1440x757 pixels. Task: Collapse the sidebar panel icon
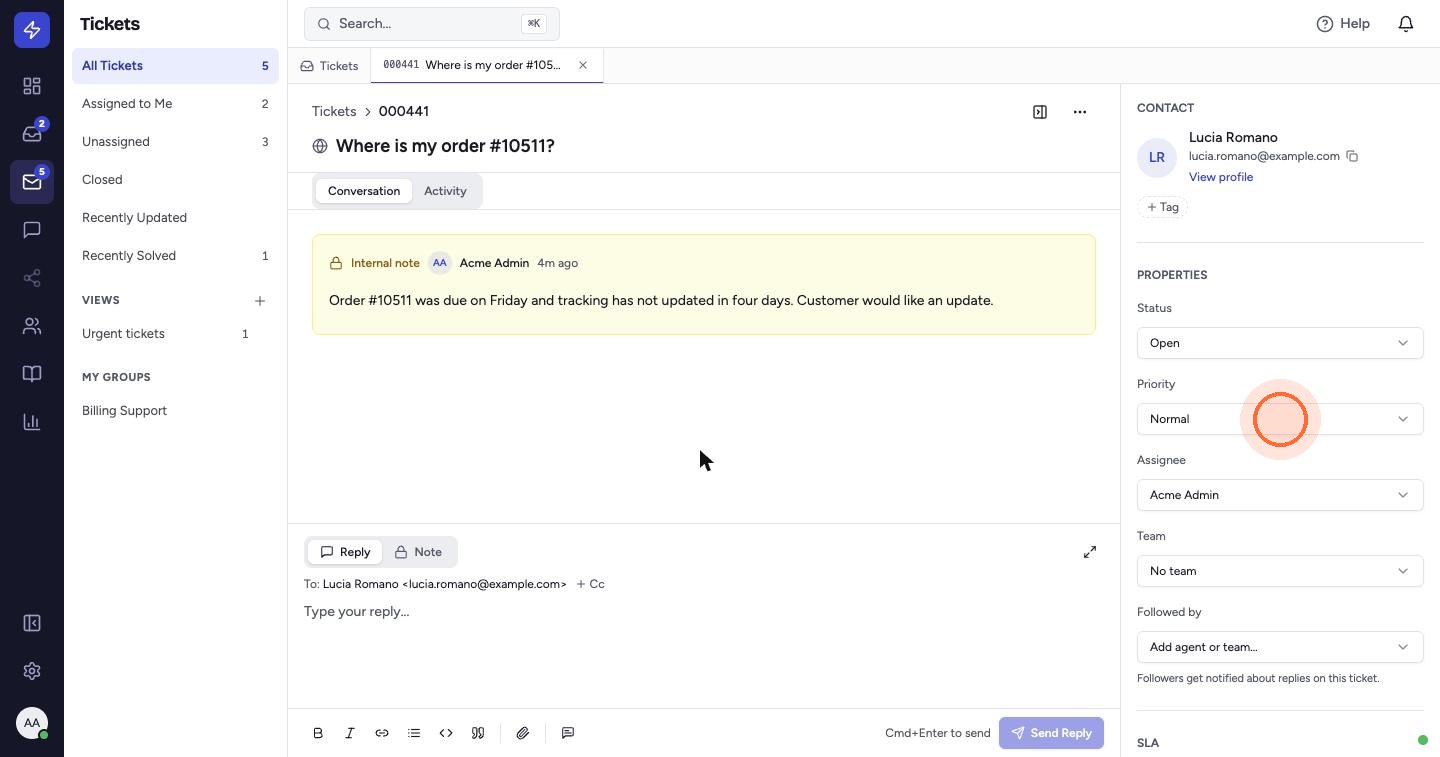point(32,623)
